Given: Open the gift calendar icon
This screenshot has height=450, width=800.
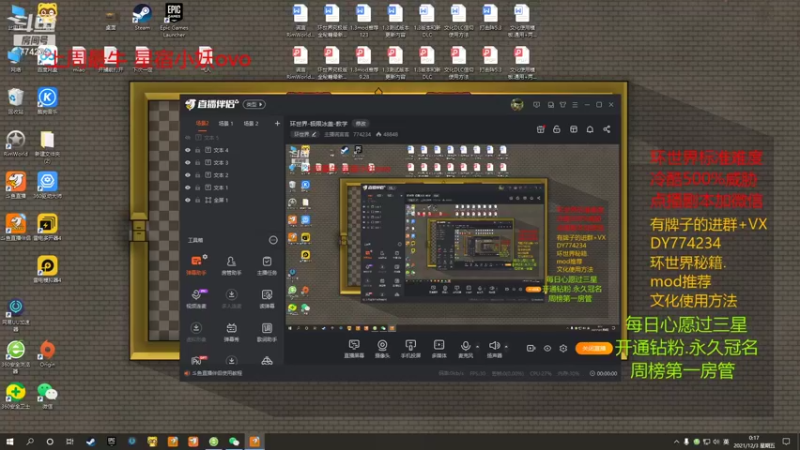Looking at the screenshot, I should coord(540,130).
